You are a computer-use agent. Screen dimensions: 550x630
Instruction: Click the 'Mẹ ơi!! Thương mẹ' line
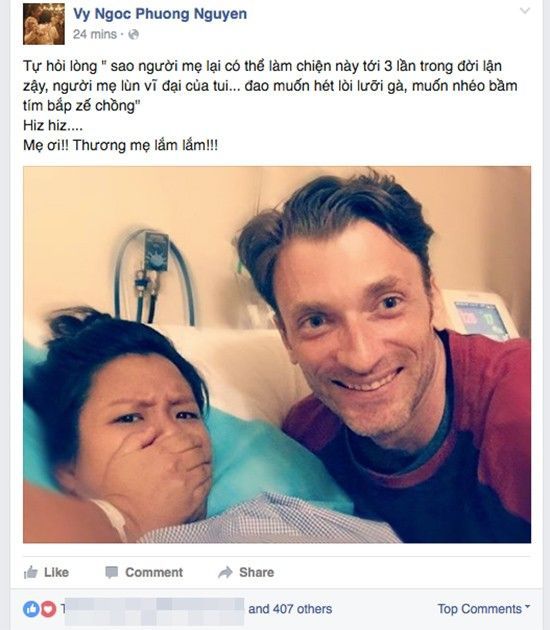(121, 145)
